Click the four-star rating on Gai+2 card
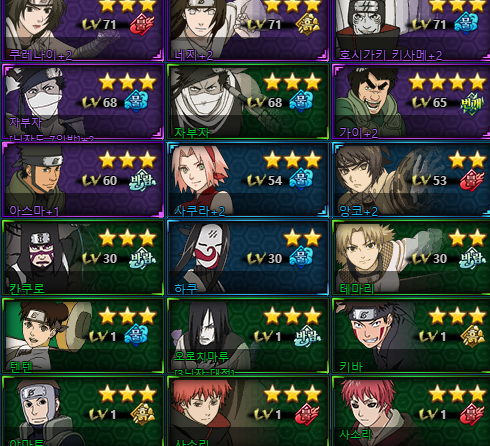 [447, 82]
